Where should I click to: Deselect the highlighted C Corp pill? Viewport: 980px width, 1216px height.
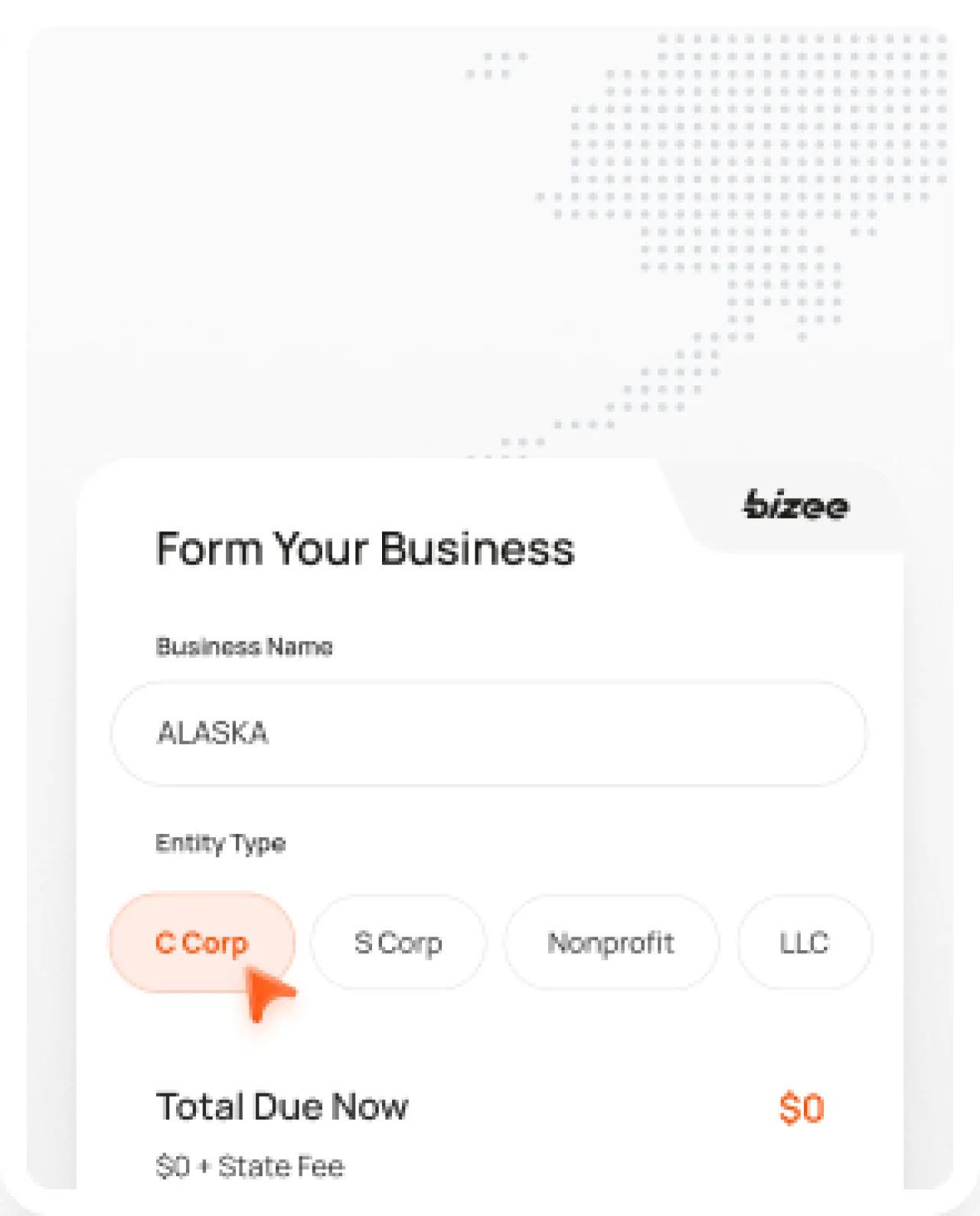coord(201,943)
